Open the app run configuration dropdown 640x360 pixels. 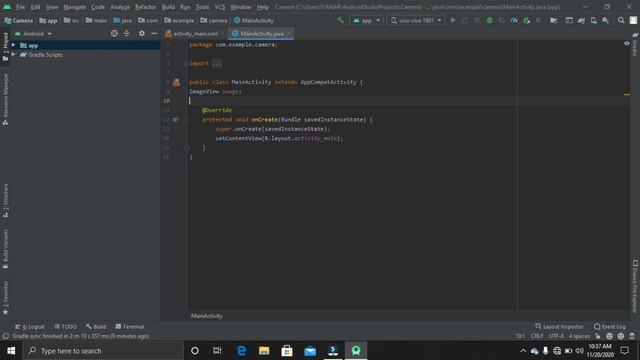point(366,20)
